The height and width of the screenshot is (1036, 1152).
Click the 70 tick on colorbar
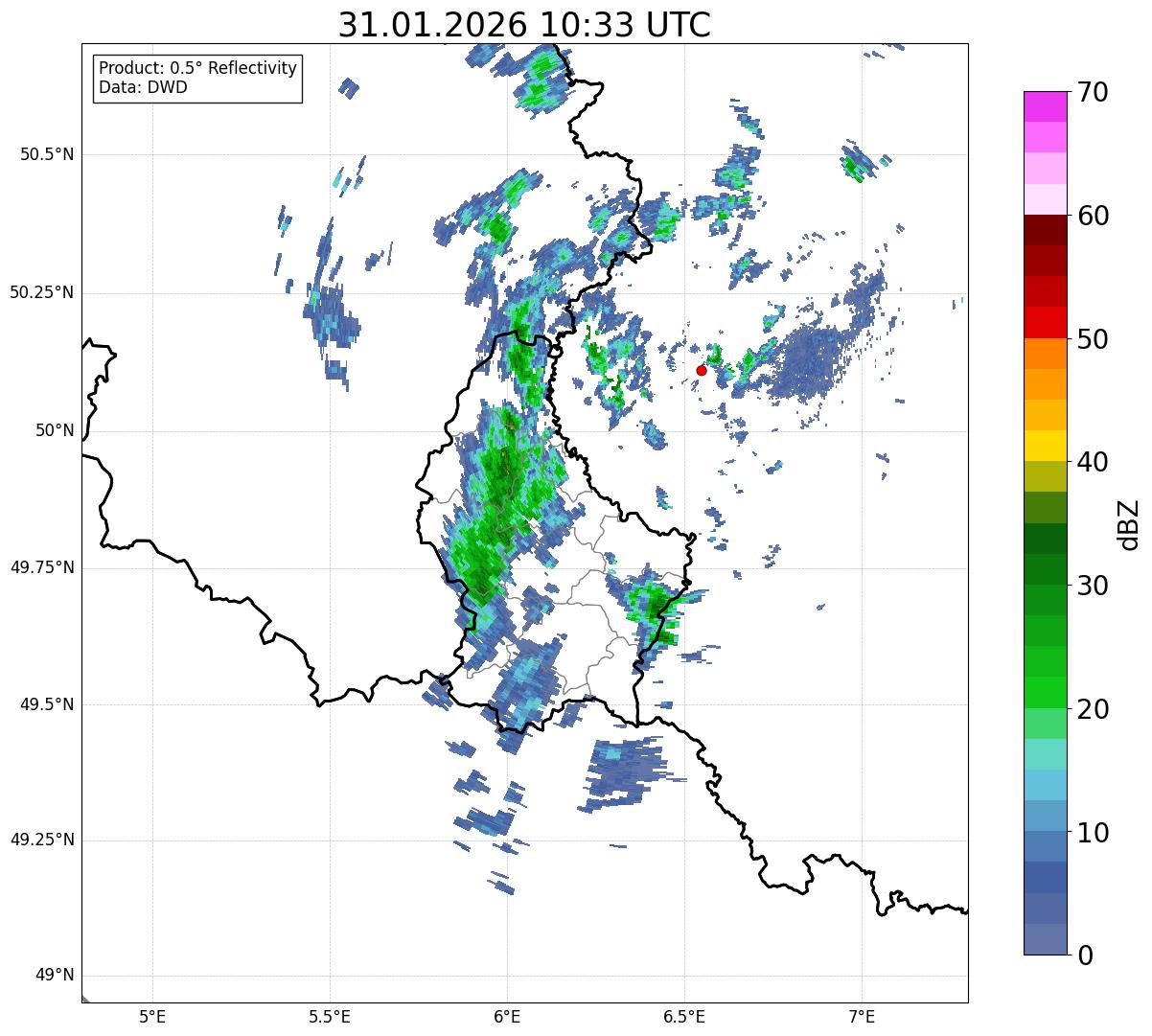[x=1093, y=92]
